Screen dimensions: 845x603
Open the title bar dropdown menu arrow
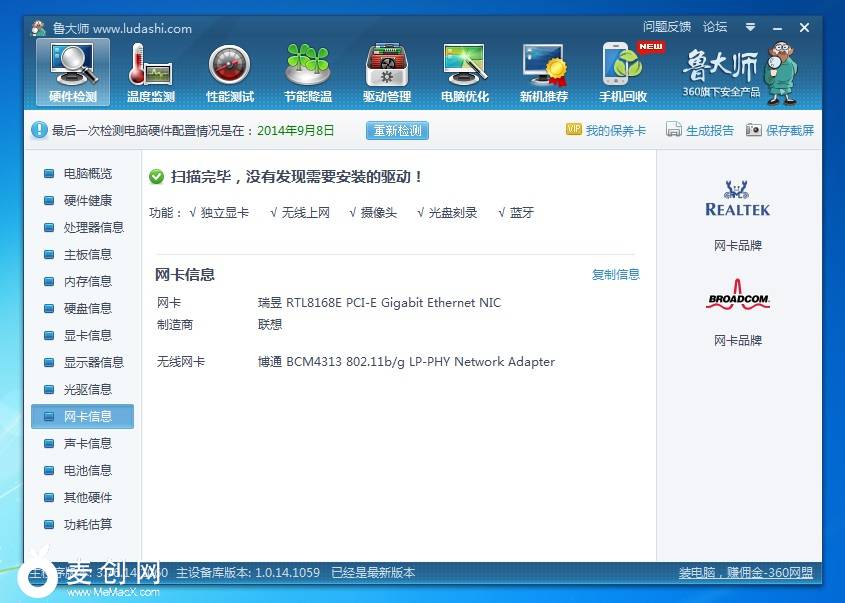pyautogui.click(x=750, y=28)
